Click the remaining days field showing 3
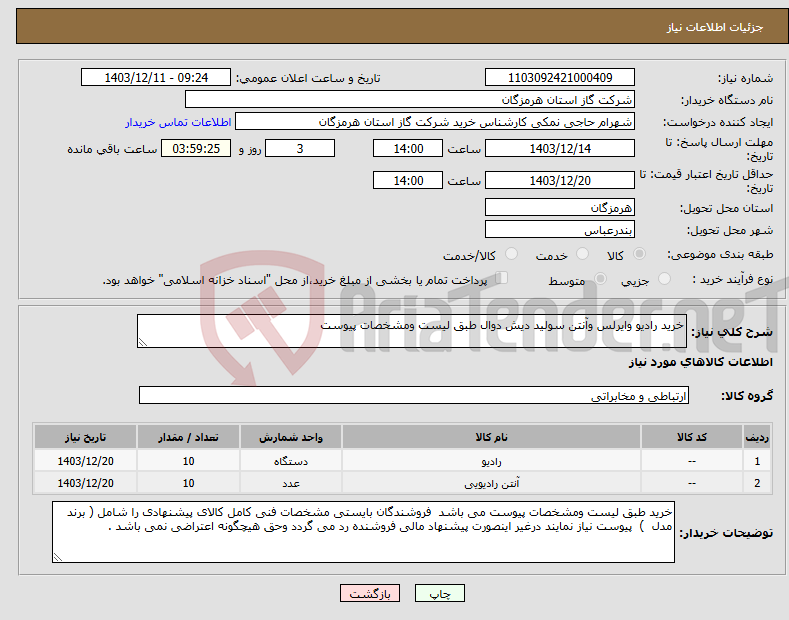The width and height of the screenshot is (789, 620). pos(300,148)
